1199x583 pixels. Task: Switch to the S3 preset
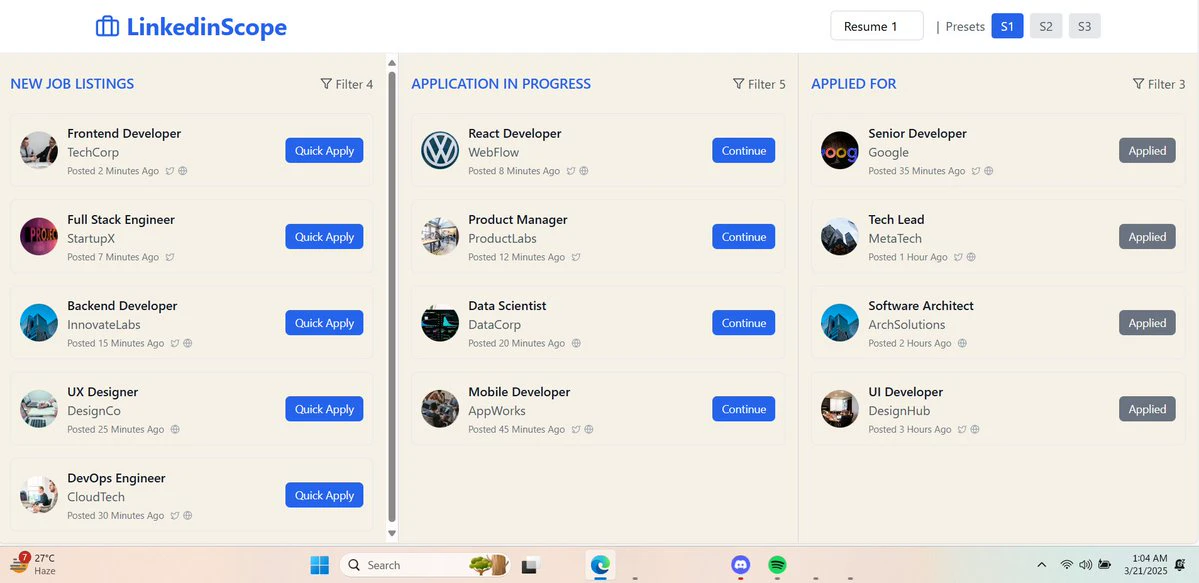pyautogui.click(x=1084, y=26)
